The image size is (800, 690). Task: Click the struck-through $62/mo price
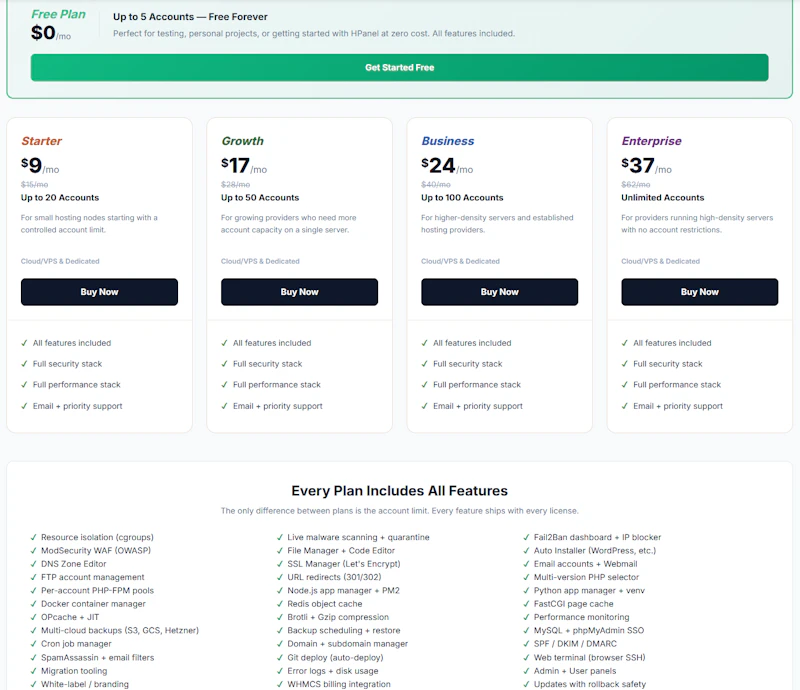pos(636,184)
